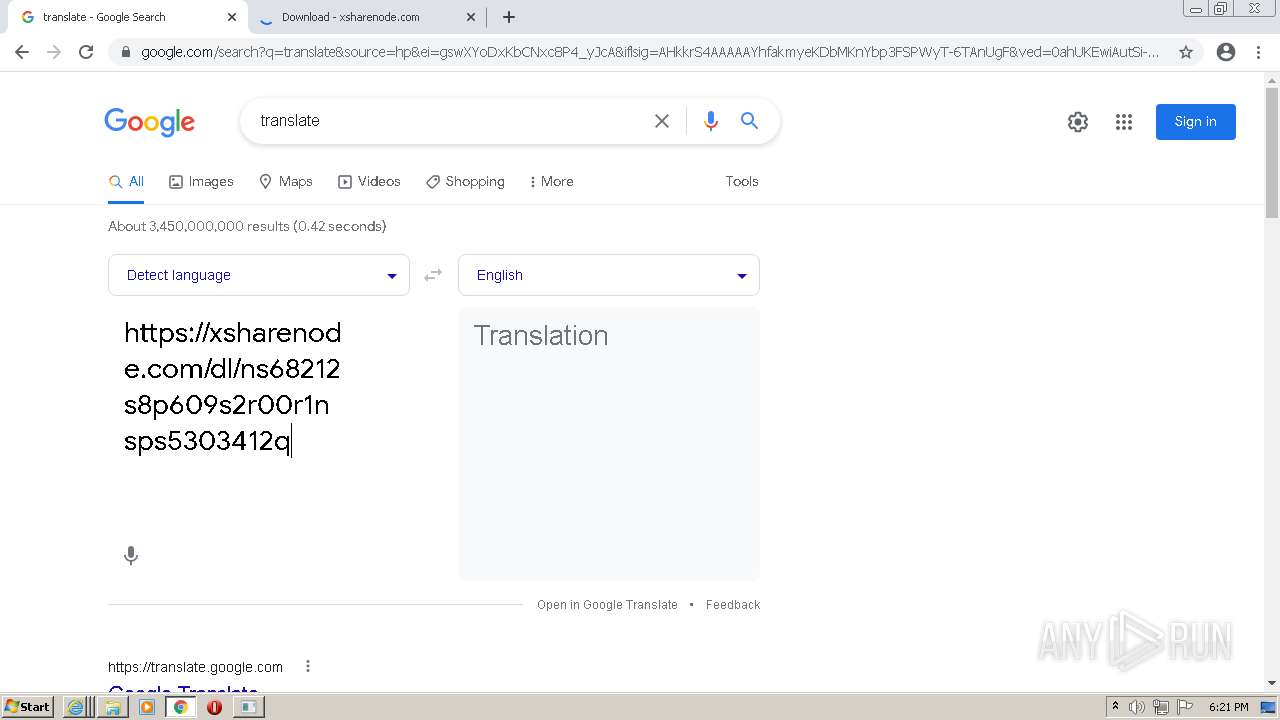Click the Feedback link
Viewport: 1280px width, 720px height.
pyautogui.click(x=733, y=605)
